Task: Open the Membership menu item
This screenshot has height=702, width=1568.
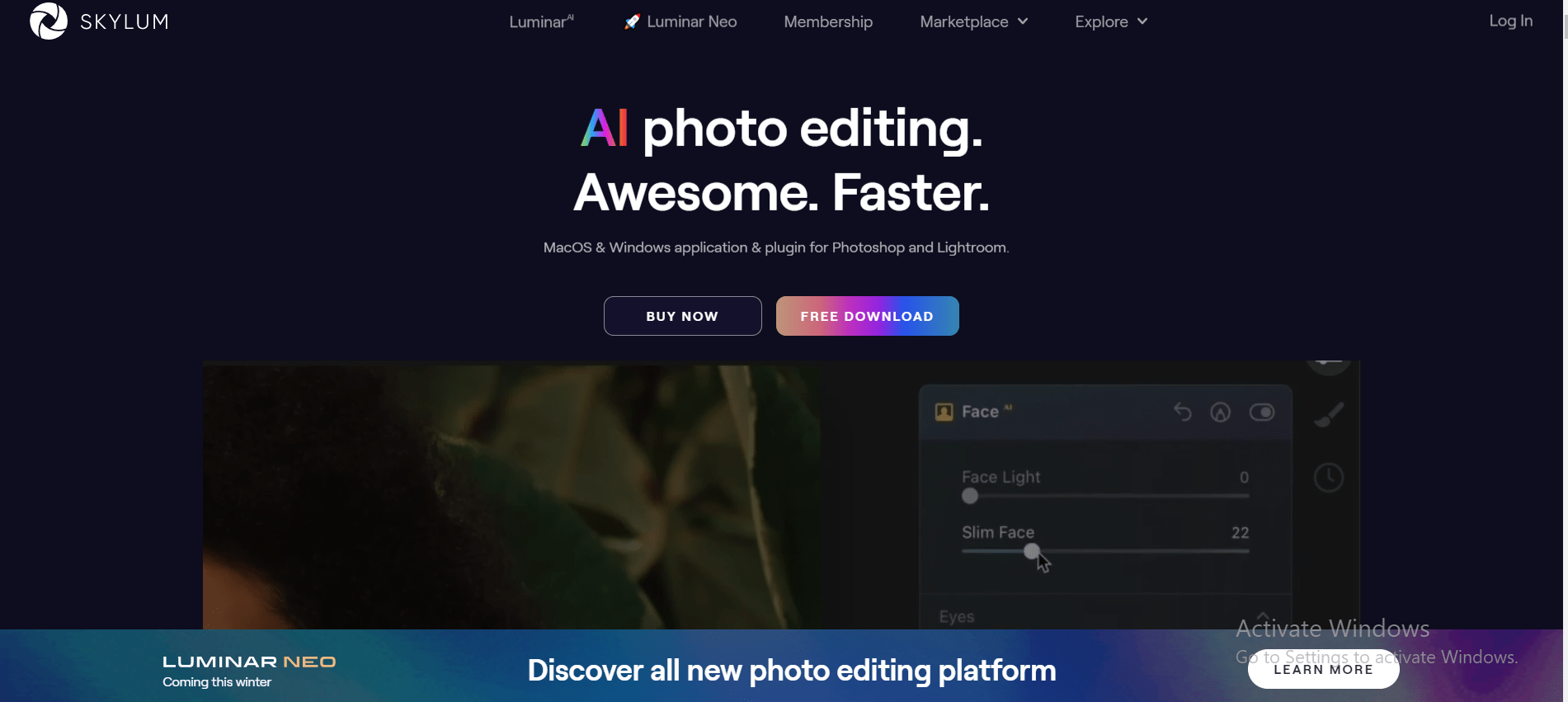Action: coord(828,22)
